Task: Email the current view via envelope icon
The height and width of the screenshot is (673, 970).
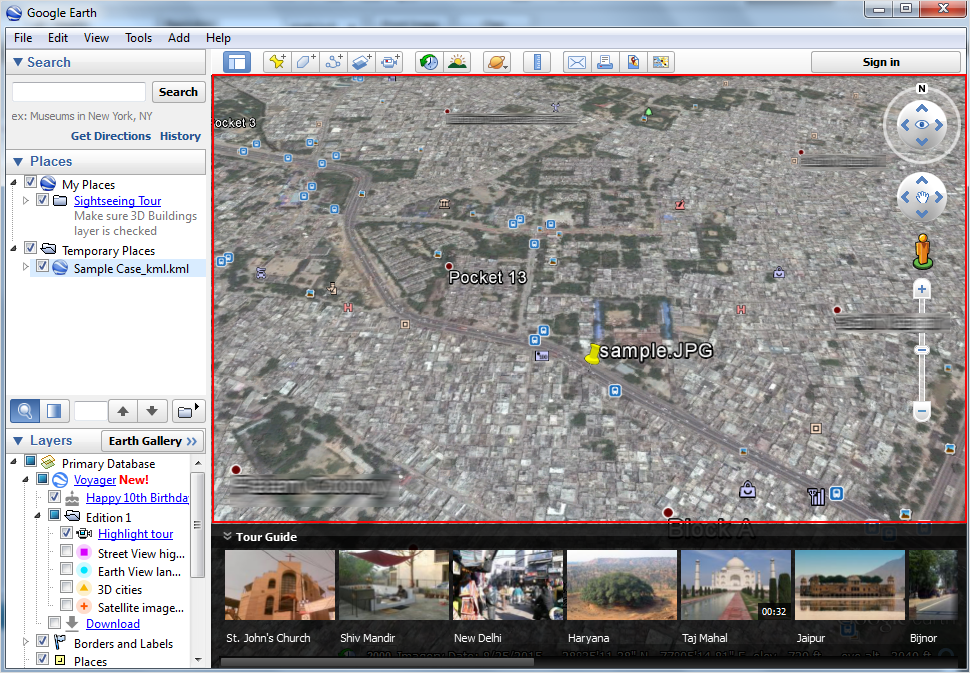Action: pyautogui.click(x=576, y=61)
